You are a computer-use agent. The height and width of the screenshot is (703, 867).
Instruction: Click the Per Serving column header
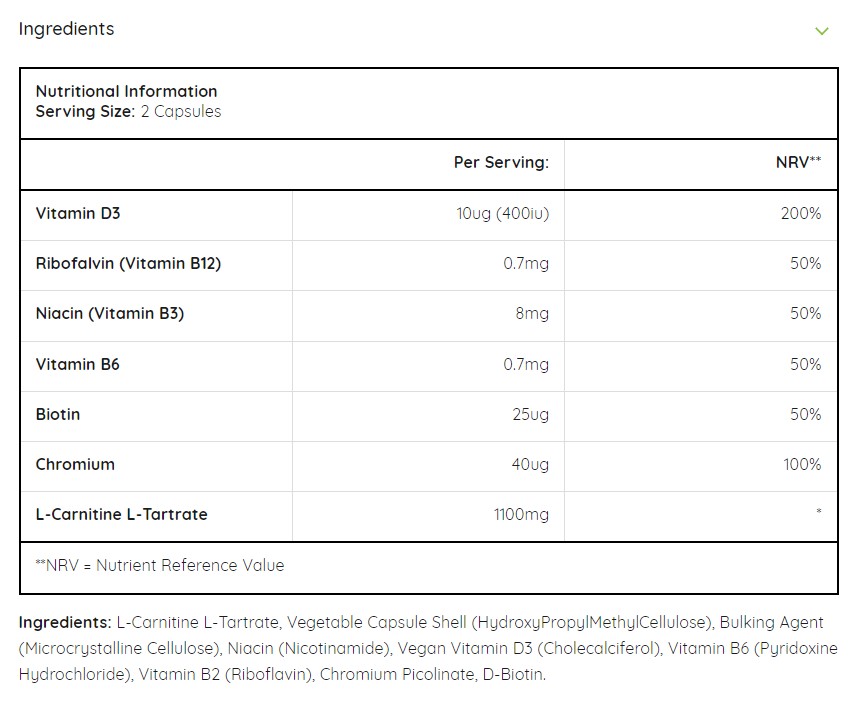click(x=501, y=162)
